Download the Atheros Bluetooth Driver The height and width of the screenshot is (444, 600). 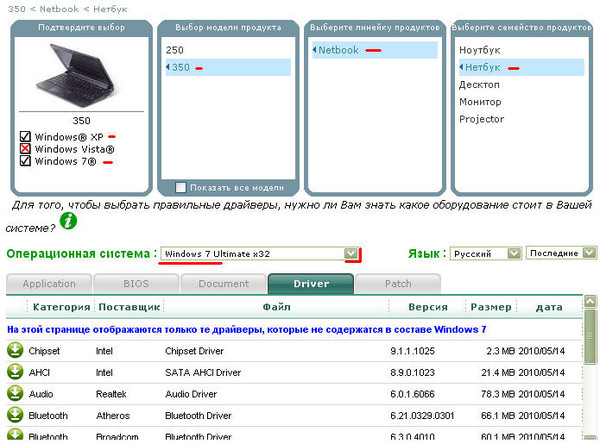tap(15, 415)
